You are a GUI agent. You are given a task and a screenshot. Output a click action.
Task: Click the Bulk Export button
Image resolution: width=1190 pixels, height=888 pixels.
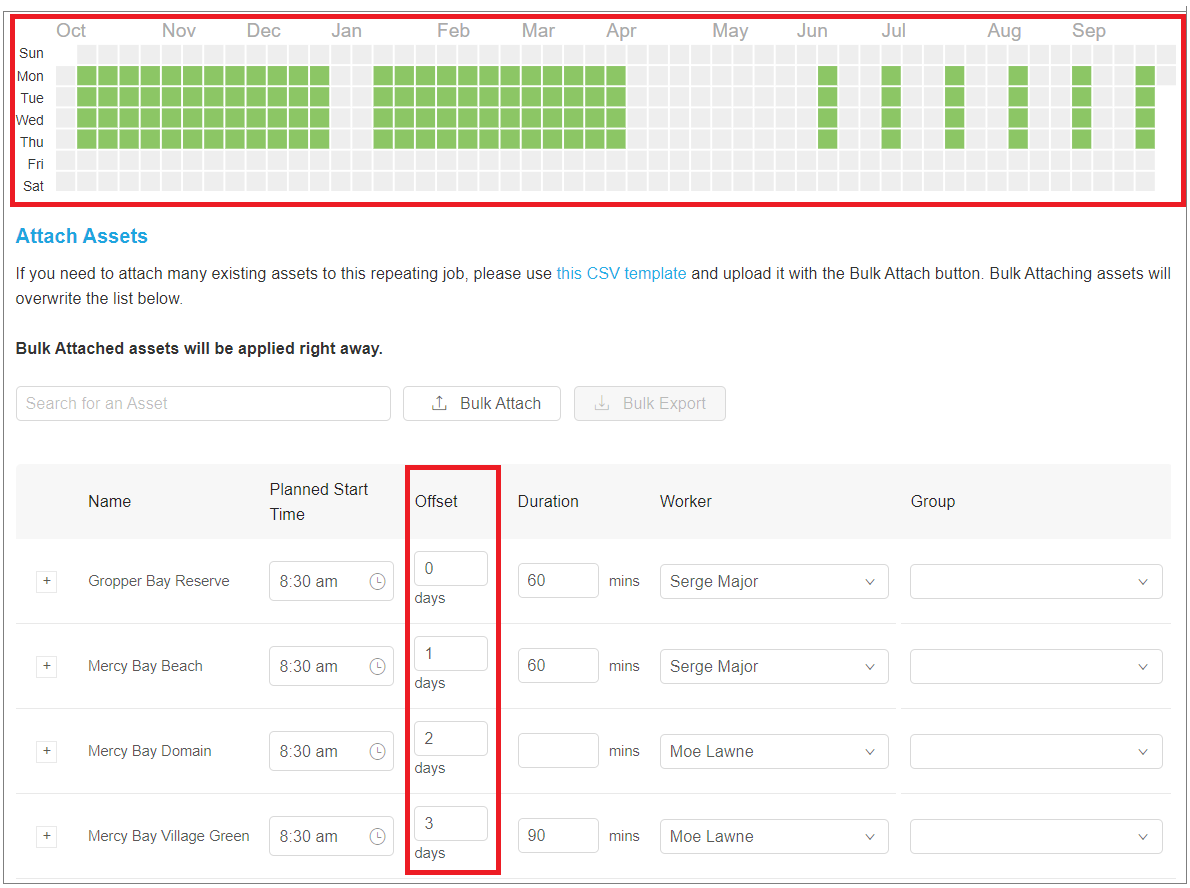650,404
